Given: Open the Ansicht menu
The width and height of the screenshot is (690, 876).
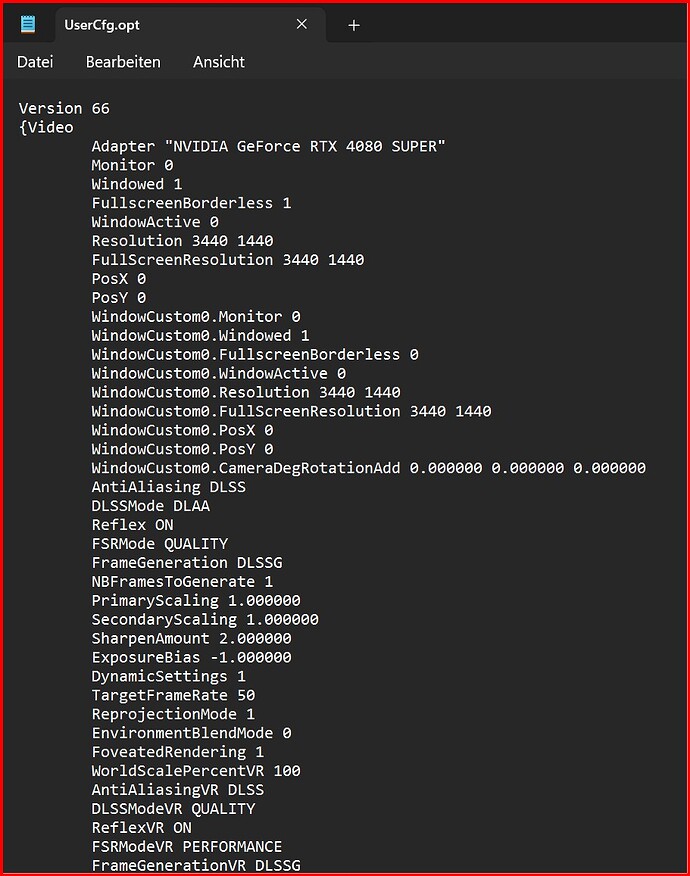Looking at the screenshot, I should pyautogui.click(x=219, y=62).
